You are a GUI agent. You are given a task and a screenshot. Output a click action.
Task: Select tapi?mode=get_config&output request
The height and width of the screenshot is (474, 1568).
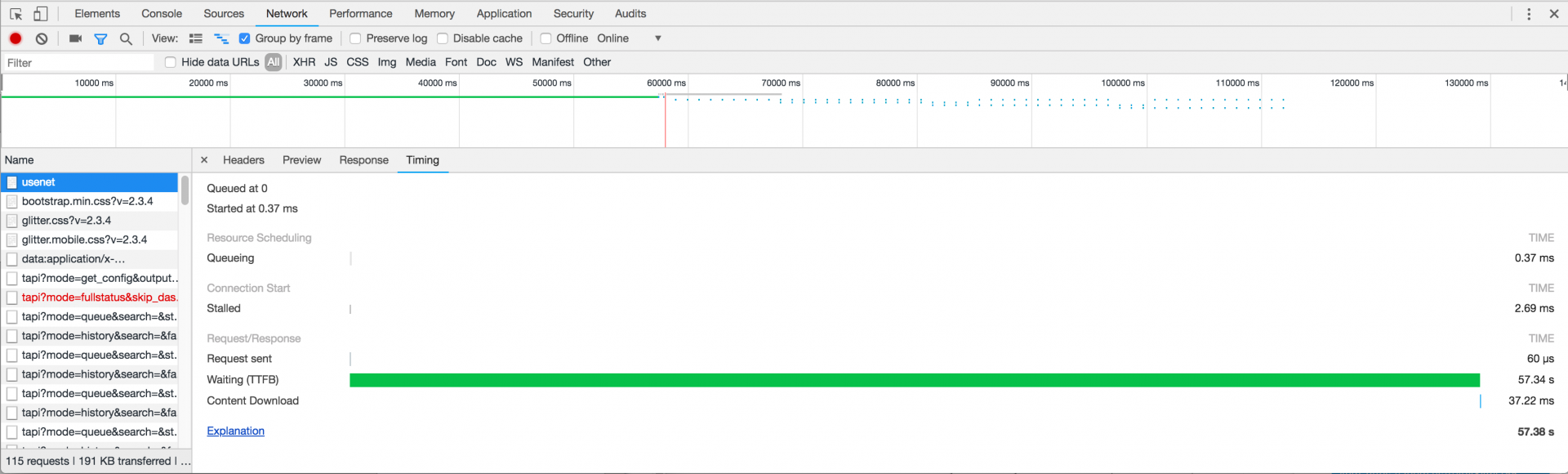pos(89,278)
